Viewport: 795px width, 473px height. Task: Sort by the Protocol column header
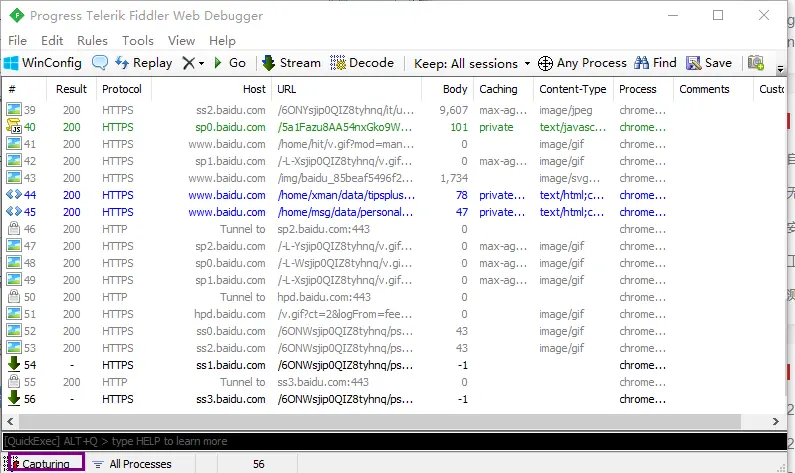tap(122, 89)
